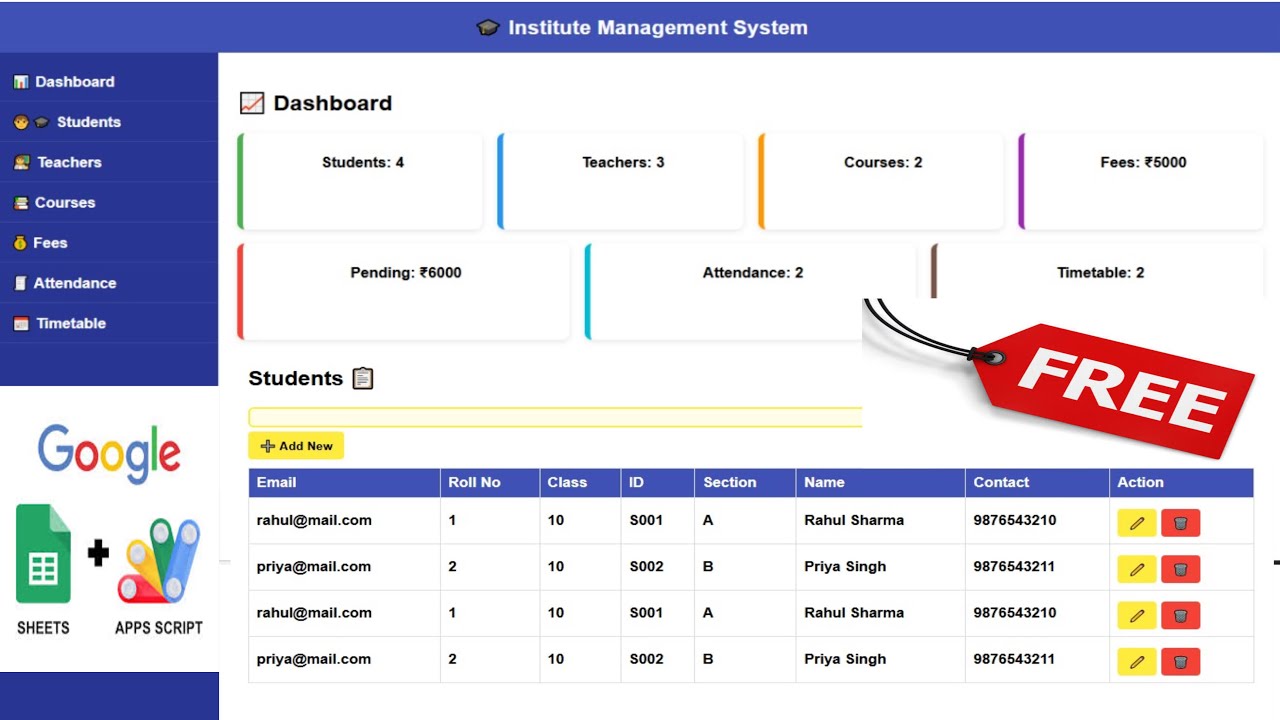Click the Email column header
The width and height of the screenshot is (1280, 720).
click(344, 483)
